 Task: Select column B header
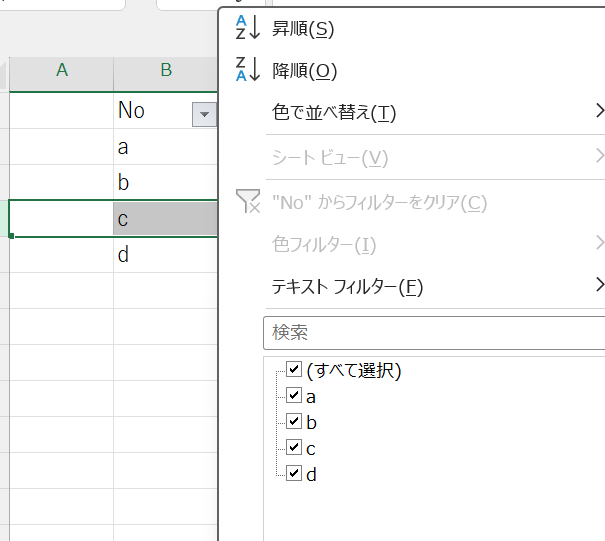click(165, 70)
